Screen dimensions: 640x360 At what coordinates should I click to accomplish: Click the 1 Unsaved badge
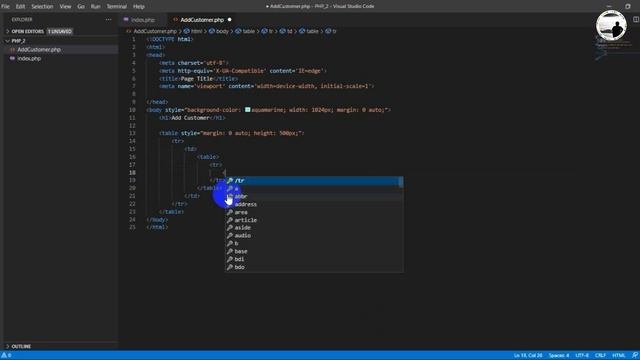(x=60, y=31)
